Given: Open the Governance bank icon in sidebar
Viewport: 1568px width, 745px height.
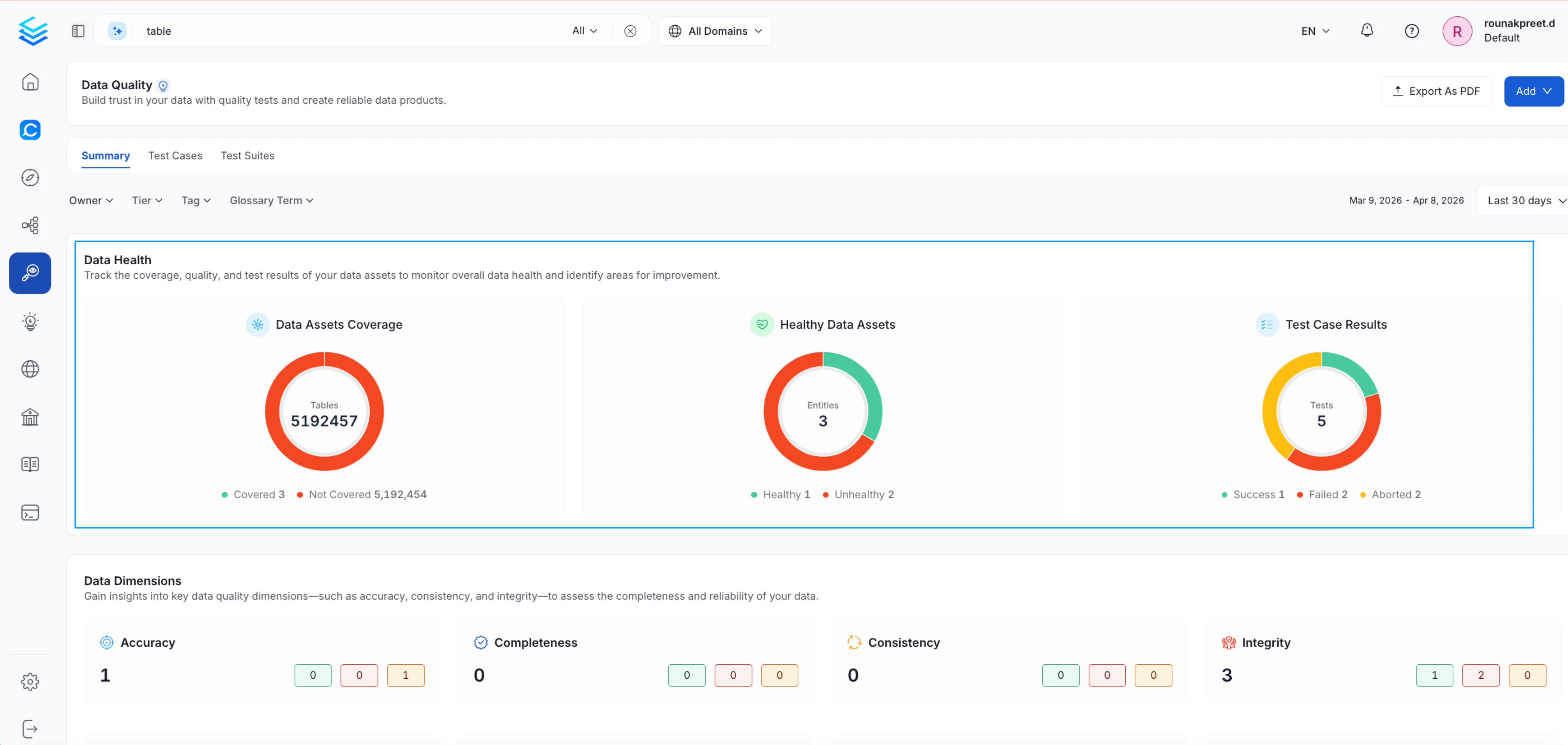Looking at the screenshot, I should coord(30,417).
